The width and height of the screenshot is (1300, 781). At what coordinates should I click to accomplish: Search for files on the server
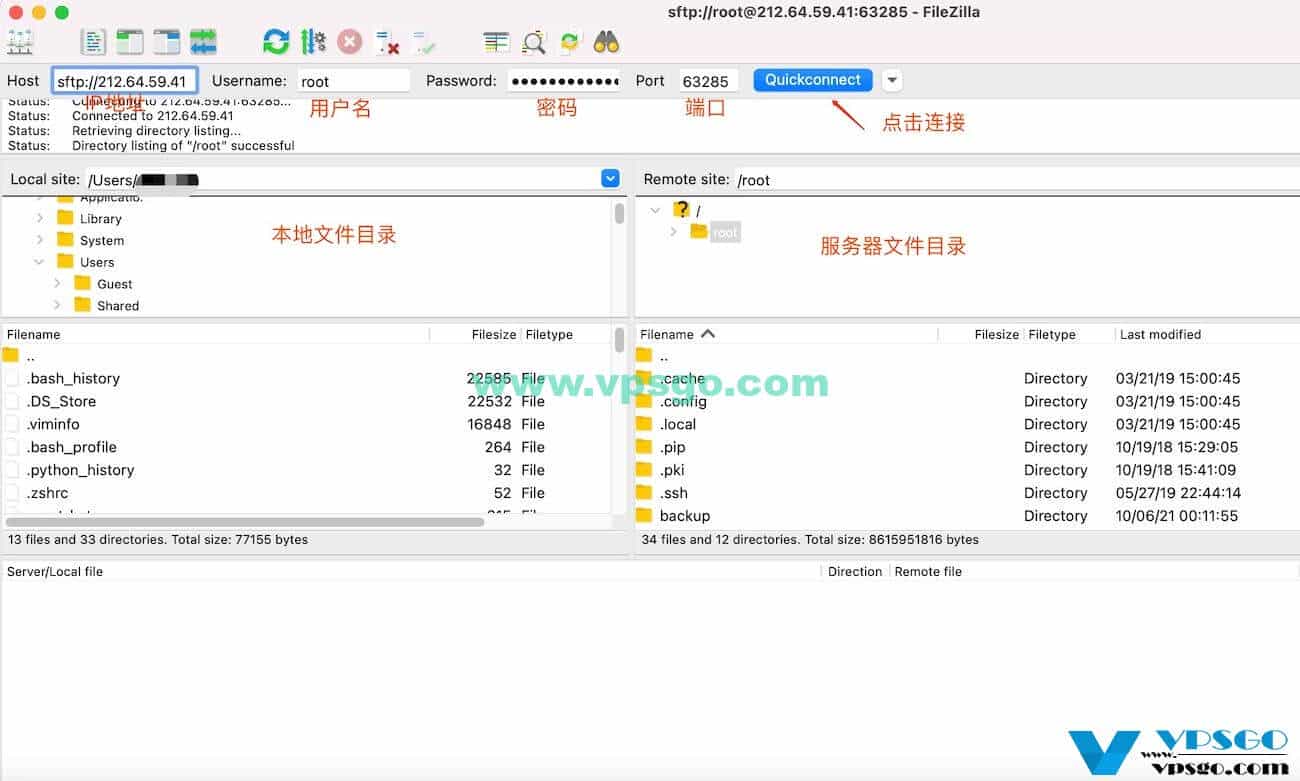coord(531,41)
